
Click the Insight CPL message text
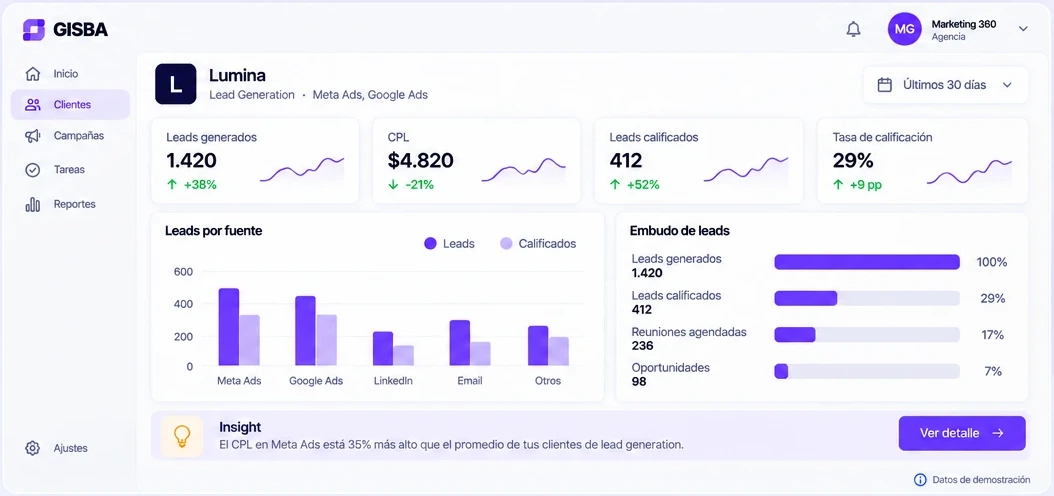452,444
